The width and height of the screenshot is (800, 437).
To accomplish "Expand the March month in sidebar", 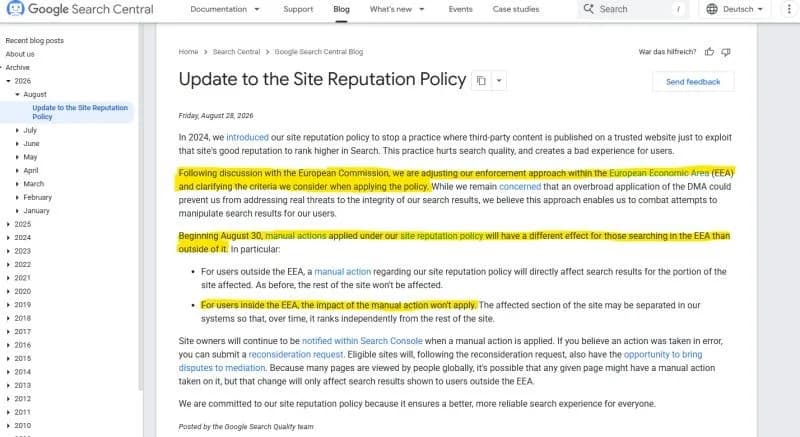I will [17, 184].
